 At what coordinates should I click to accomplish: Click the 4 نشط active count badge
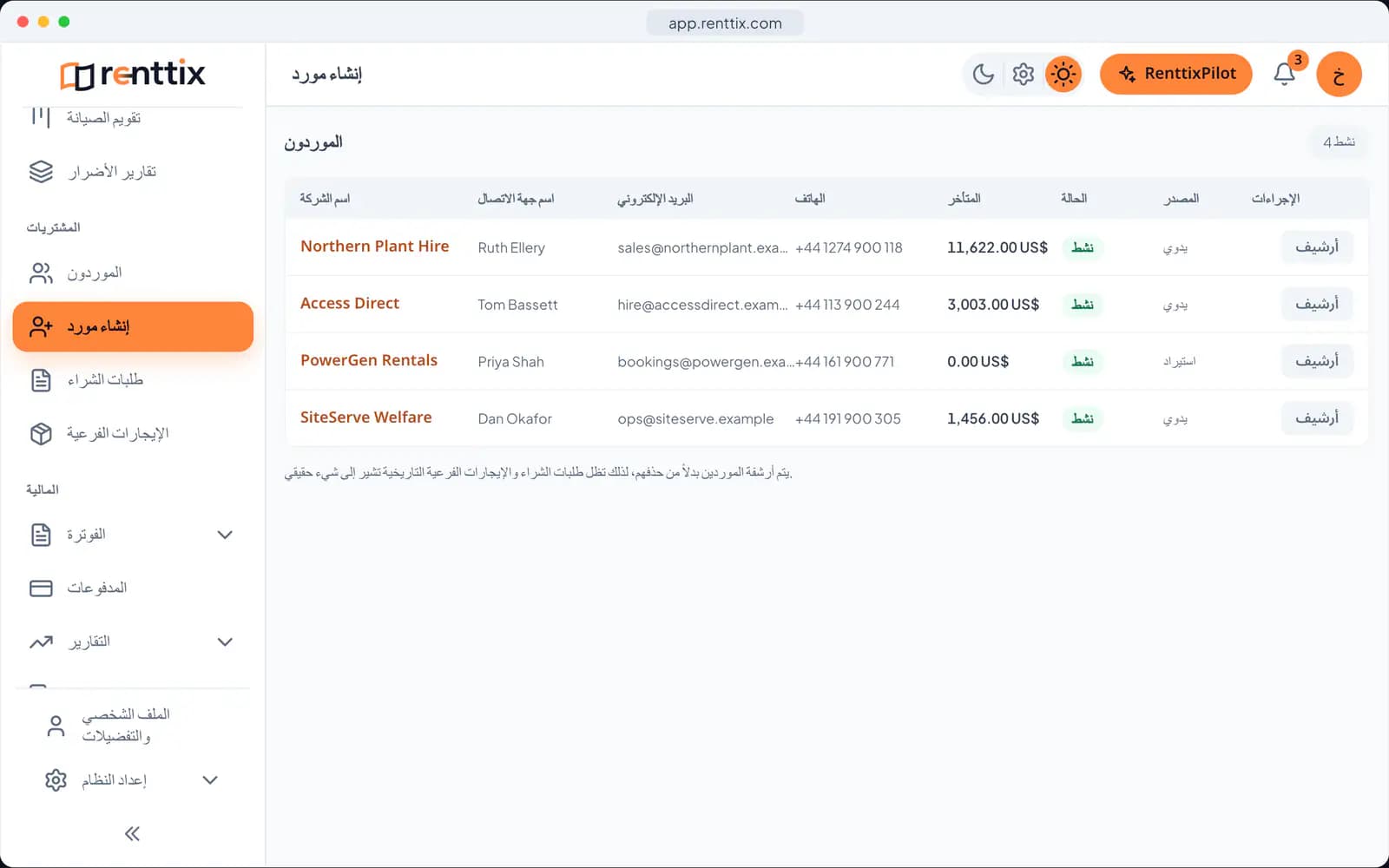coord(1339,141)
